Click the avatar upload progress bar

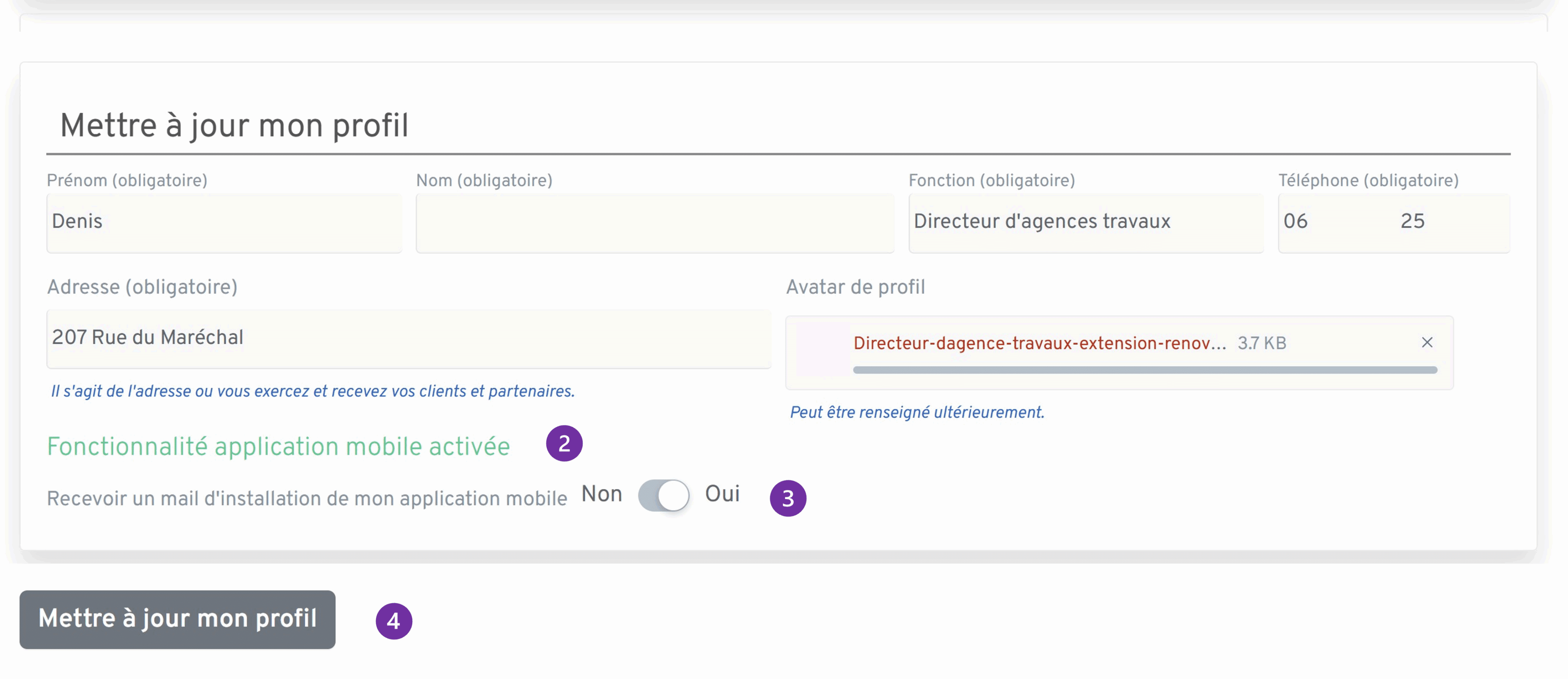coord(1144,370)
